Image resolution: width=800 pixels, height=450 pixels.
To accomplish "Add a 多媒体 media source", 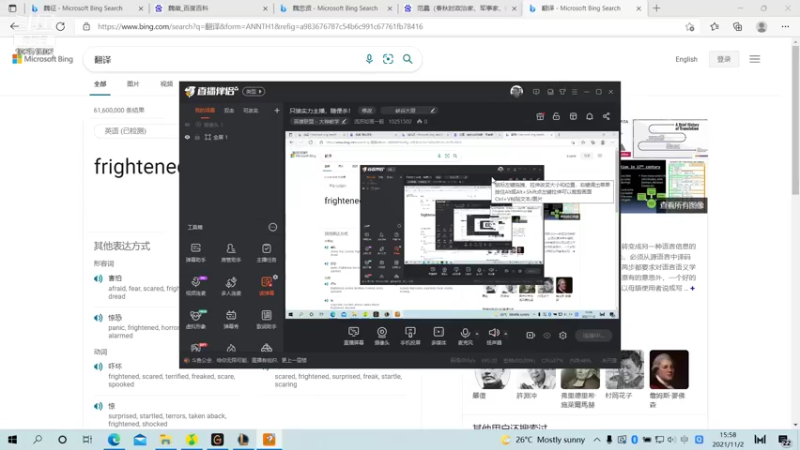I will [438, 336].
